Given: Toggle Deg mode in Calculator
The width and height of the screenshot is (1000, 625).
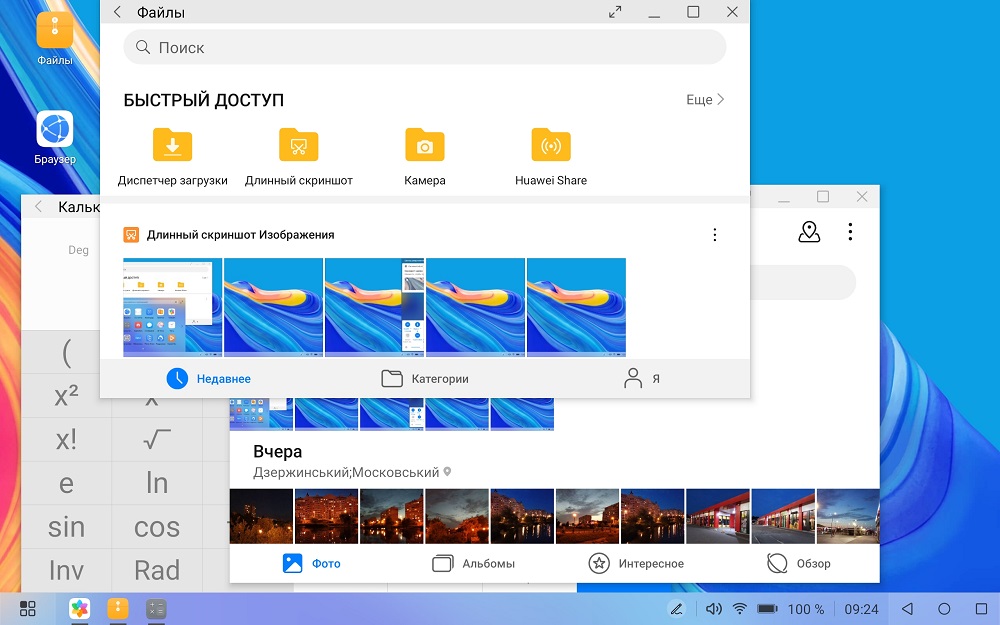Looking at the screenshot, I should click(x=78, y=250).
